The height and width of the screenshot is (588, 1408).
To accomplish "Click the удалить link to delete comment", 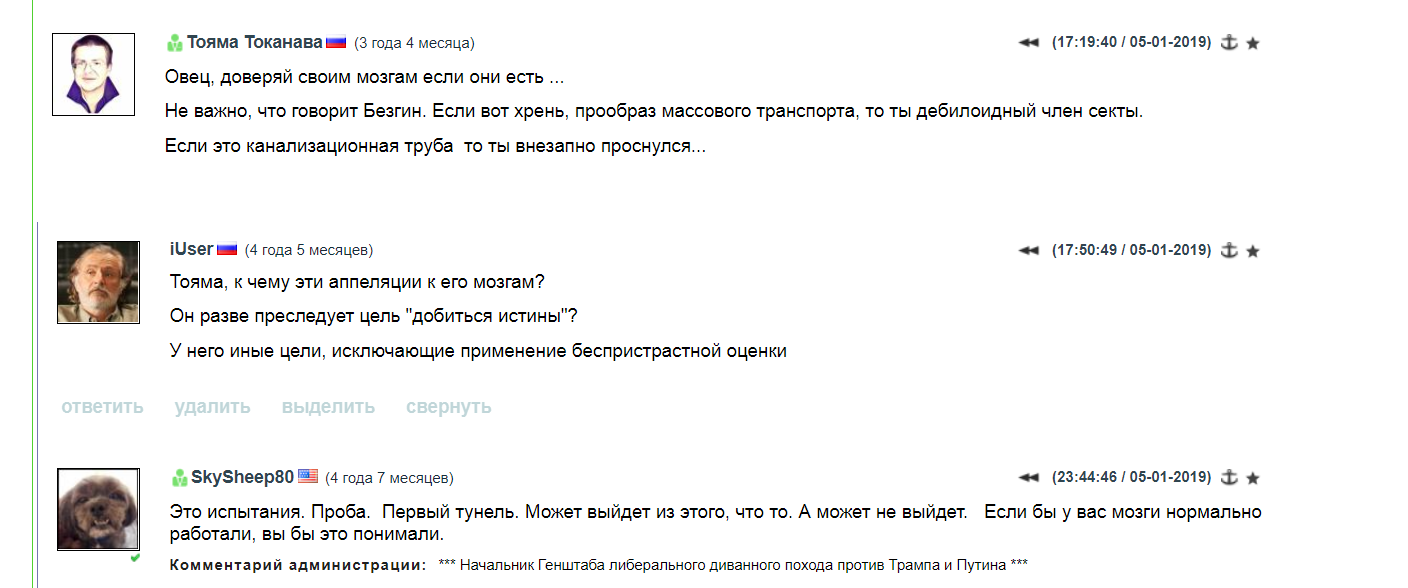I will 212,407.
